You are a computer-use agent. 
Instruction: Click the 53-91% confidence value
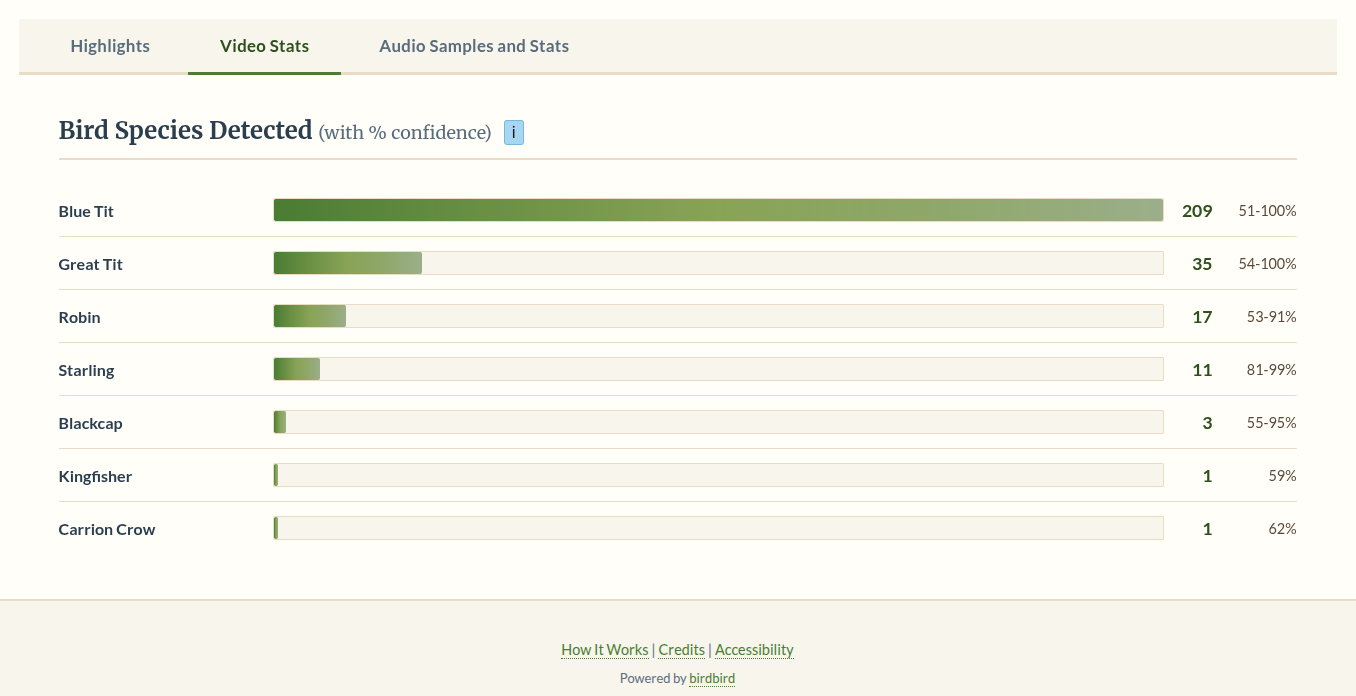[x=1272, y=317]
